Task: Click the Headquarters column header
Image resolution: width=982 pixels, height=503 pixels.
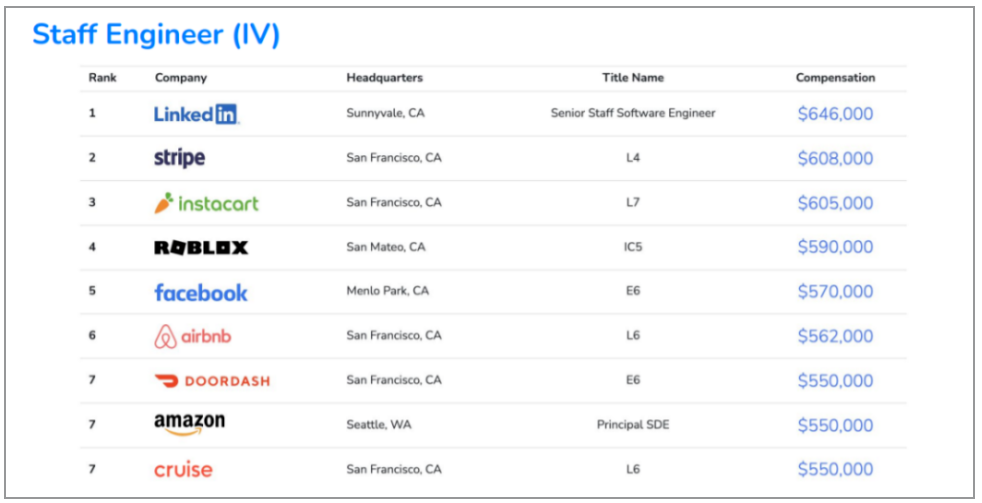Action: coord(385,78)
